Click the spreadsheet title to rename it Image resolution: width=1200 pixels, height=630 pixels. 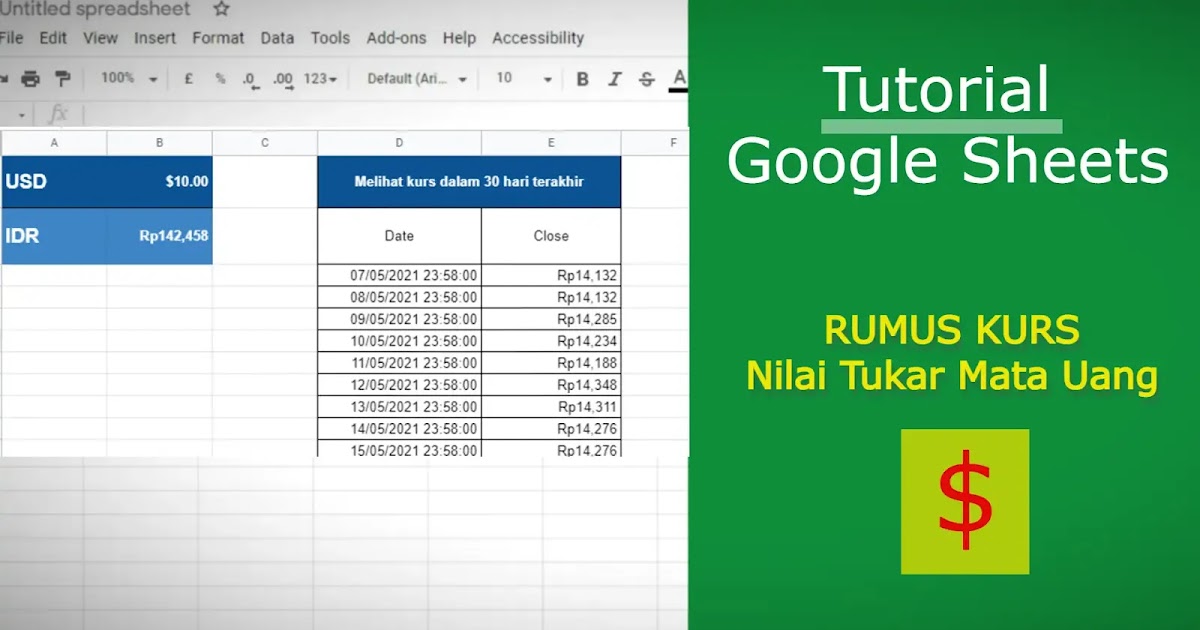95,9
